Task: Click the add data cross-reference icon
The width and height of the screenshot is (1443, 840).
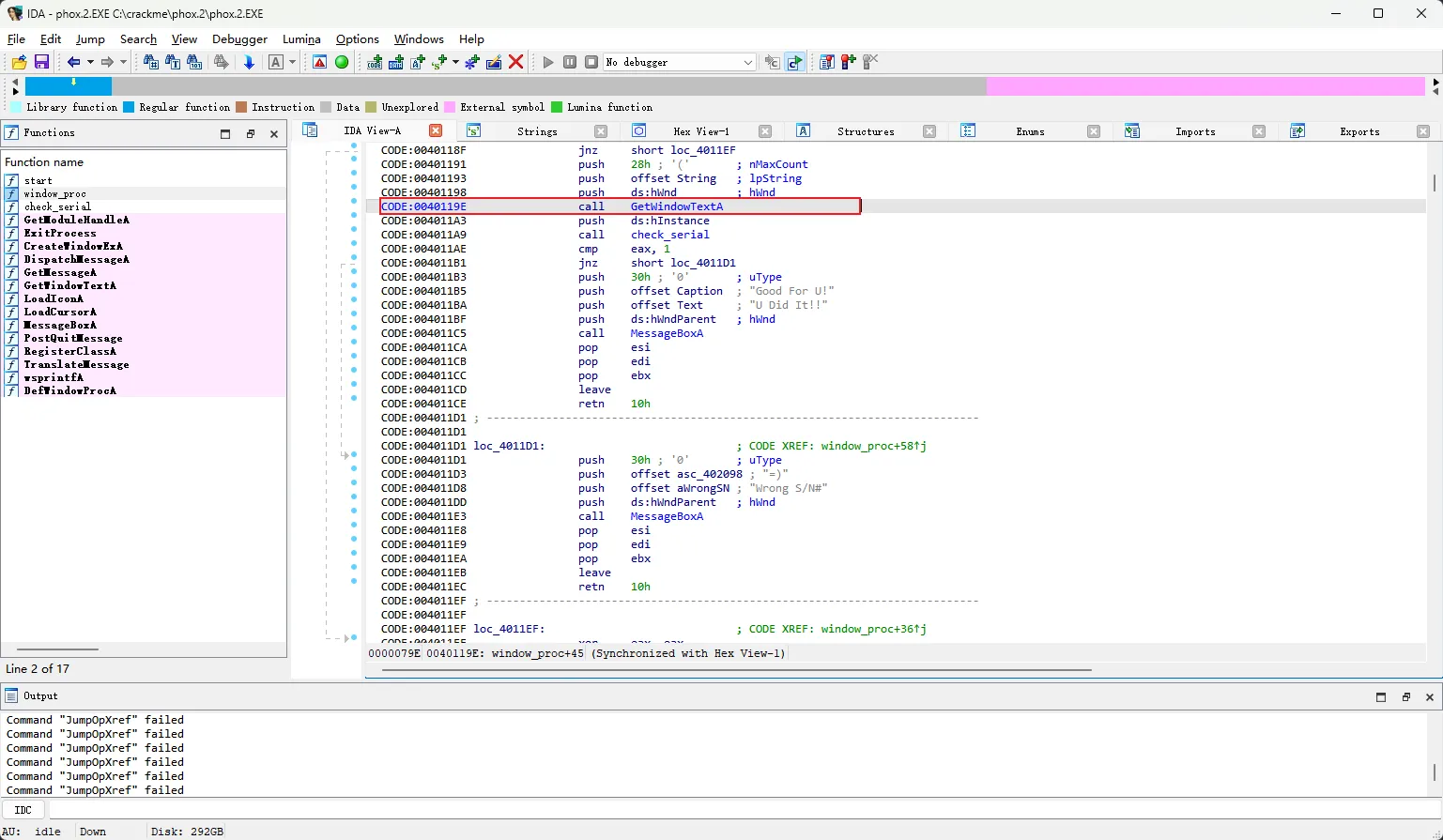Action: tap(396, 62)
